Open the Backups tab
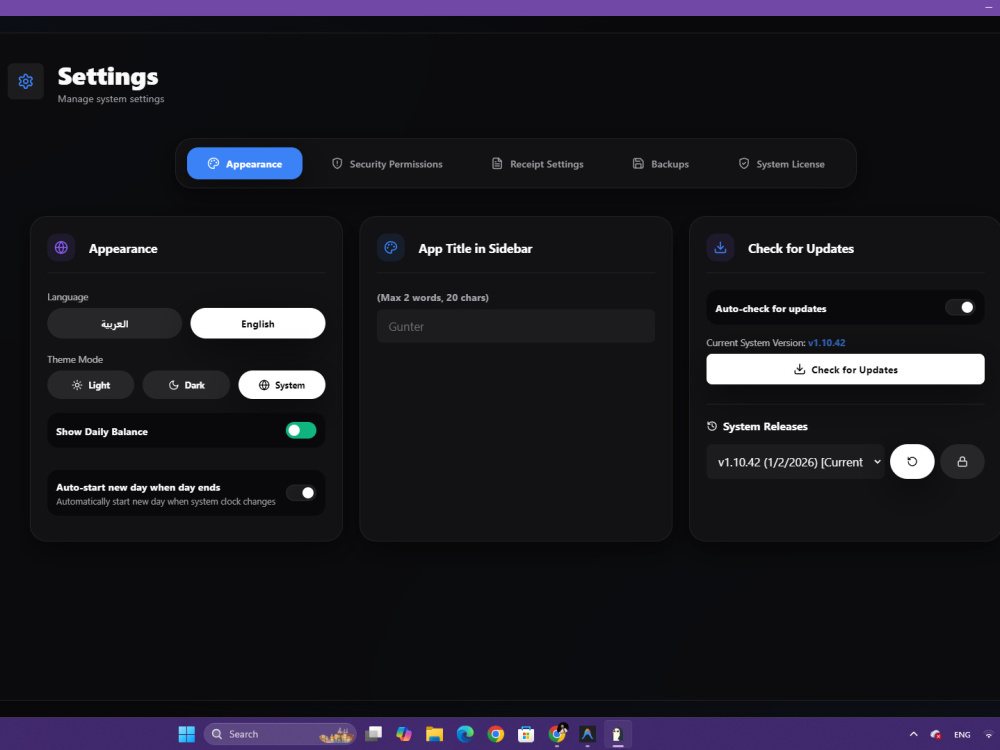 660,164
